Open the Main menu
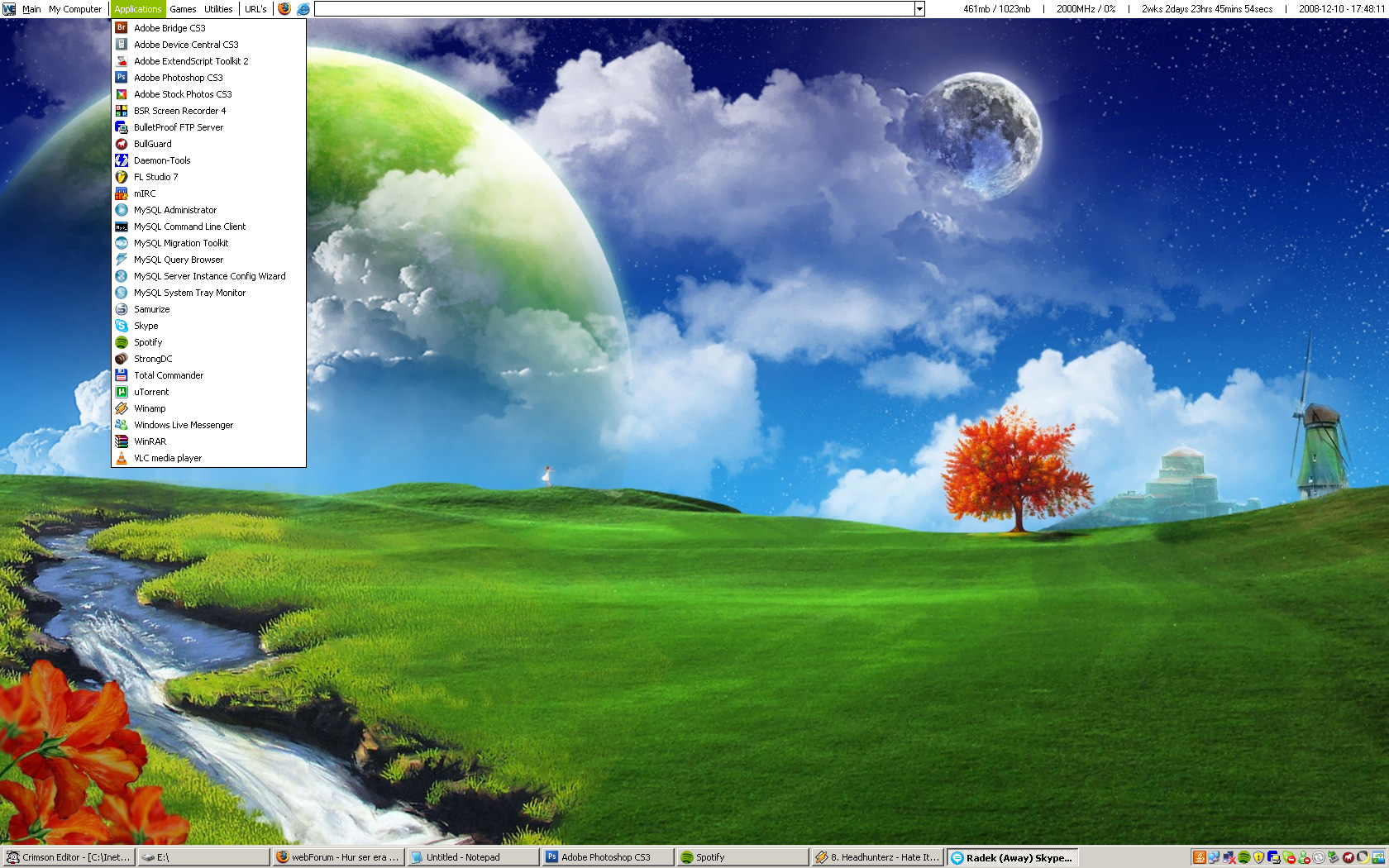Image resolution: width=1389 pixels, height=868 pixels. pyautogui.click(x=31, y=9)
